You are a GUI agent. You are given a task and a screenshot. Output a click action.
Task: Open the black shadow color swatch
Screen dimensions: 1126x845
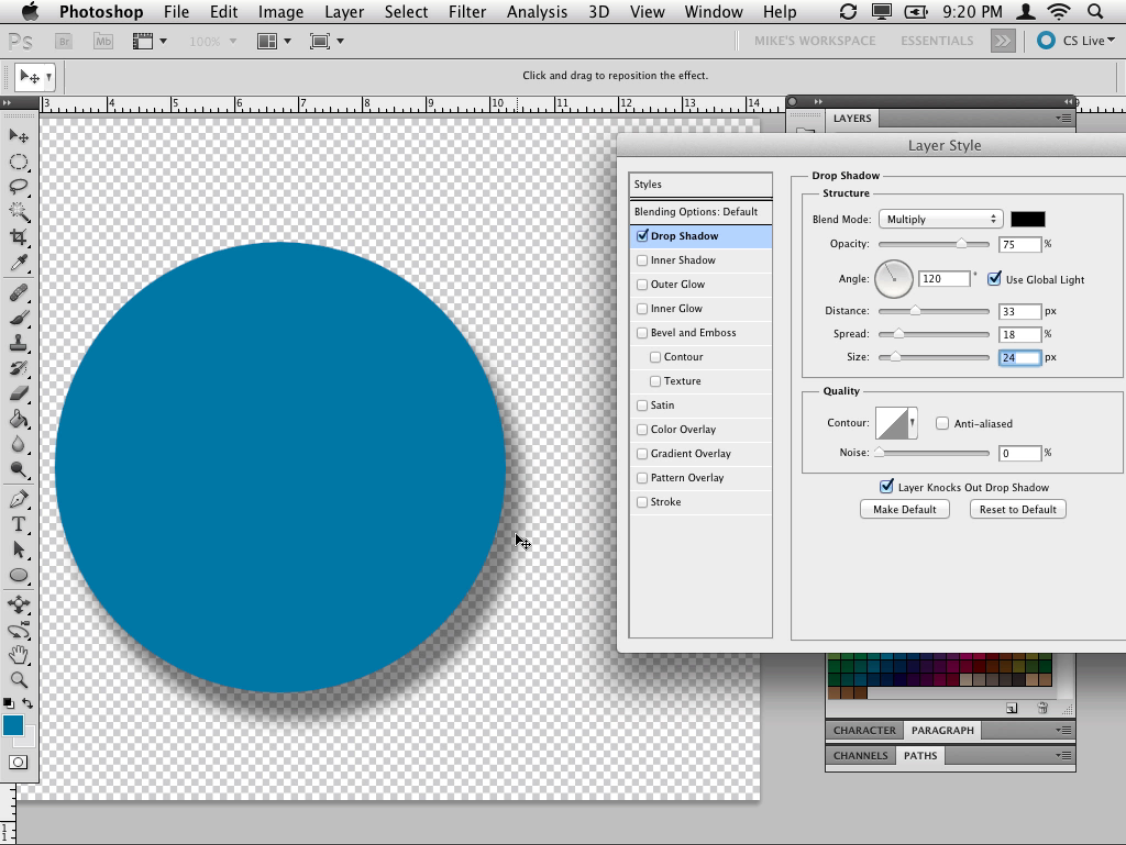tap(1028, 219)
